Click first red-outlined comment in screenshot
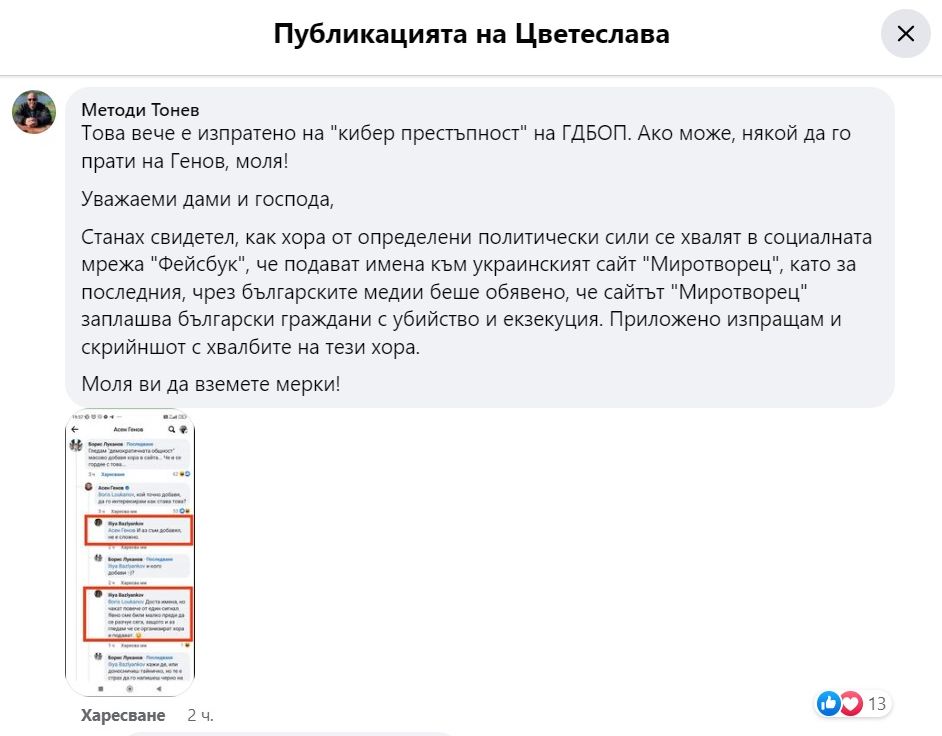 (136, 530)
